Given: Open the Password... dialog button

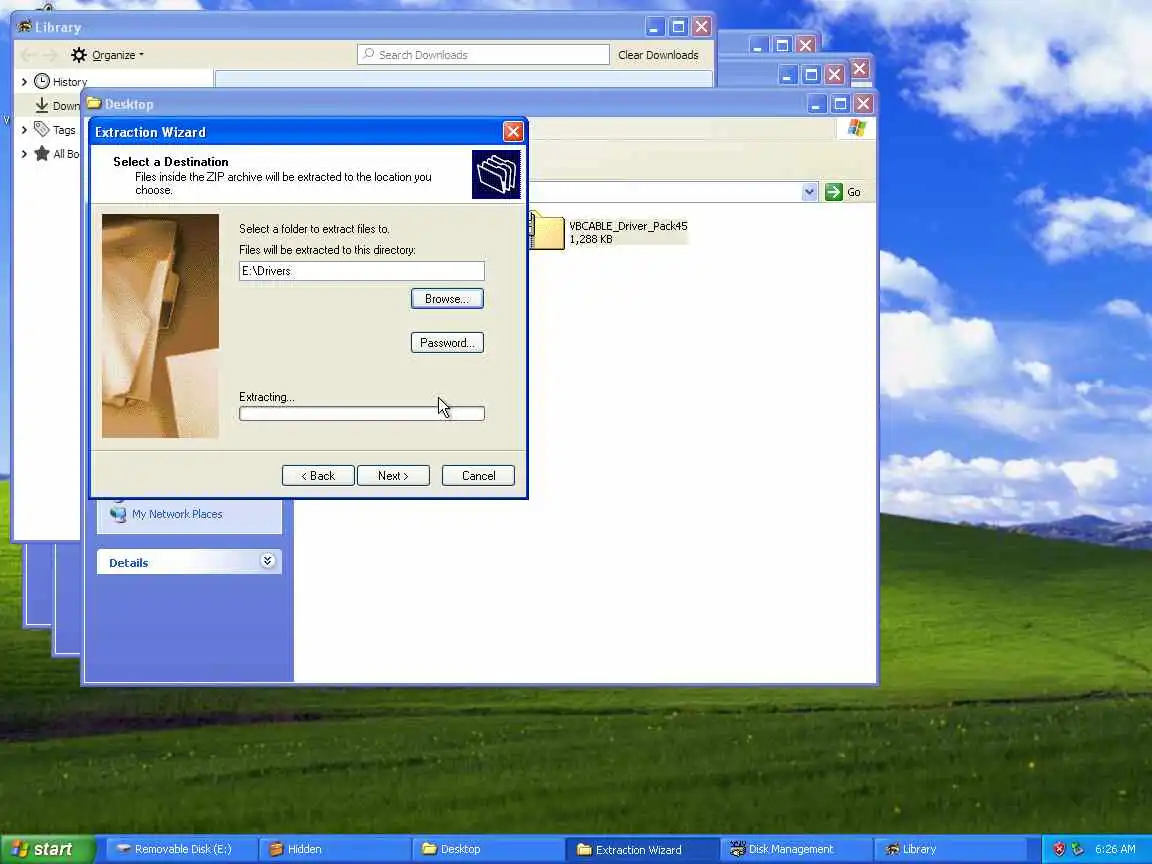Looking at the screenshot, I should click(447, 343).
